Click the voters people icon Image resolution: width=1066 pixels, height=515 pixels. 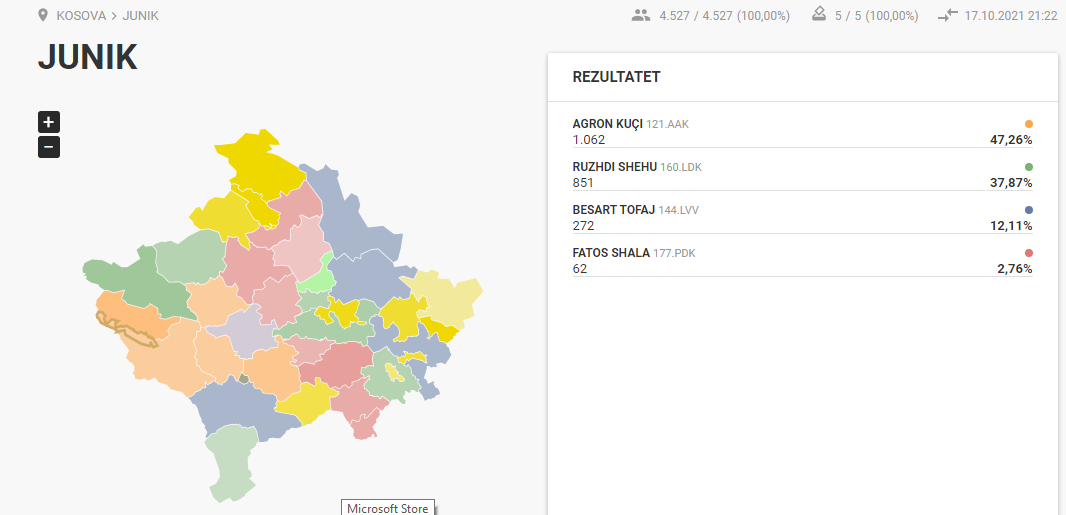click(641, 15)
